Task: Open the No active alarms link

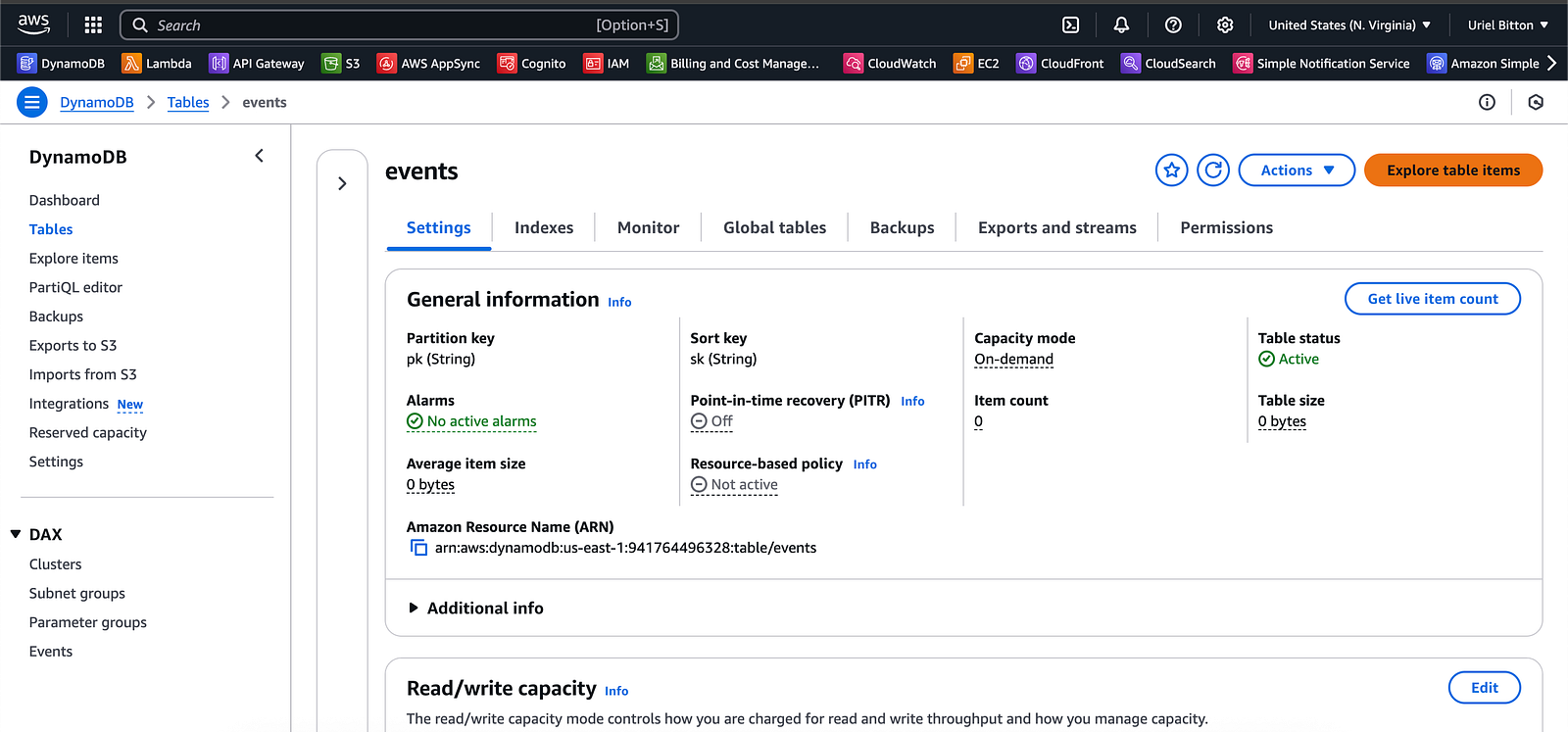Action: 471,421
